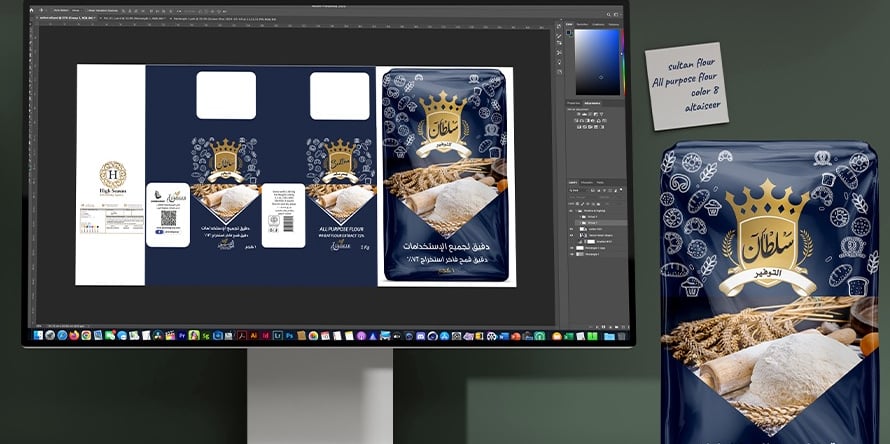Add a Vibrance adjustment layer
The height and width of the screenshot is (444, 890).
coord(602,114)
